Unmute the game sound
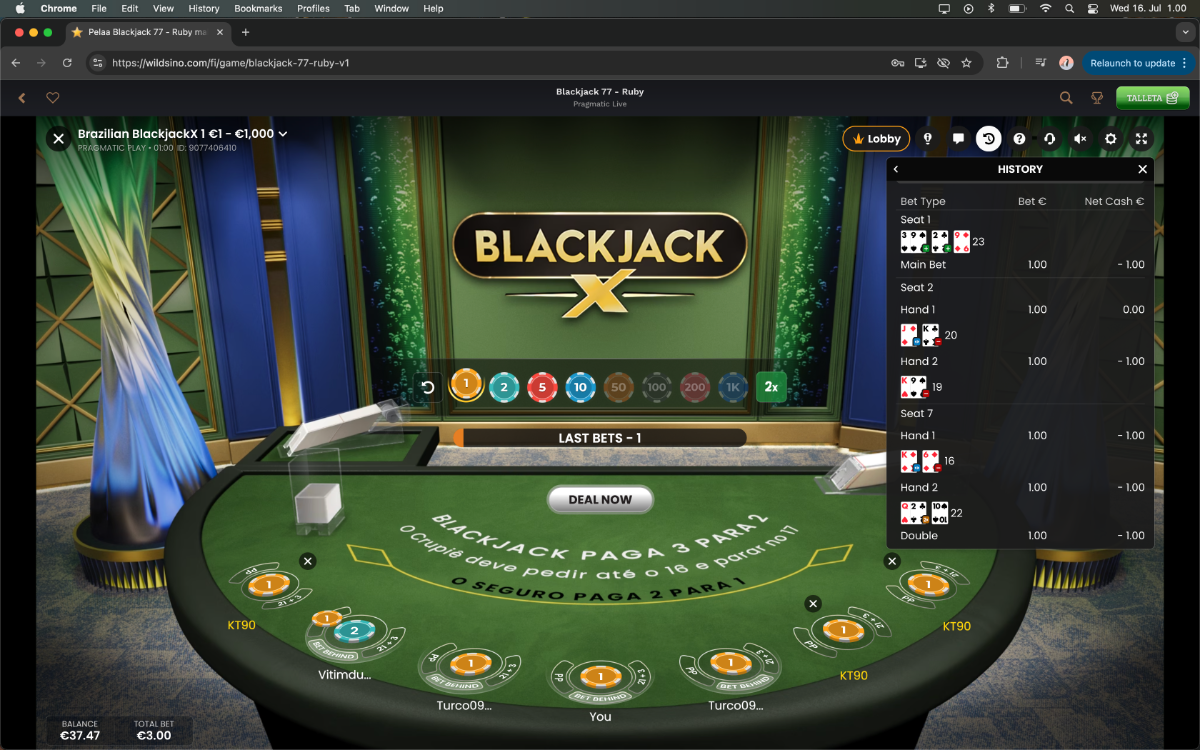 click(x=1080, y=139)
